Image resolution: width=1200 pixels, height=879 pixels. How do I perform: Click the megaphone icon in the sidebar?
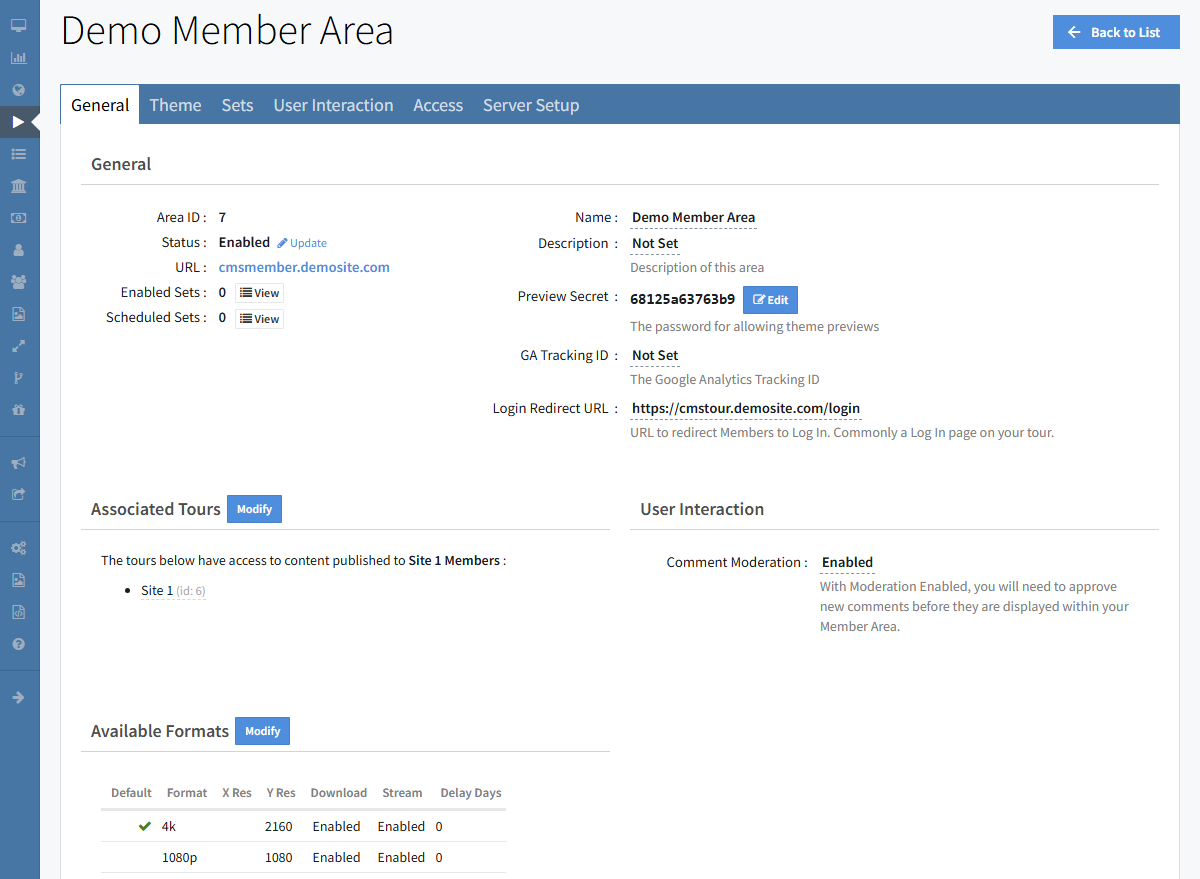tap(18, 463)
